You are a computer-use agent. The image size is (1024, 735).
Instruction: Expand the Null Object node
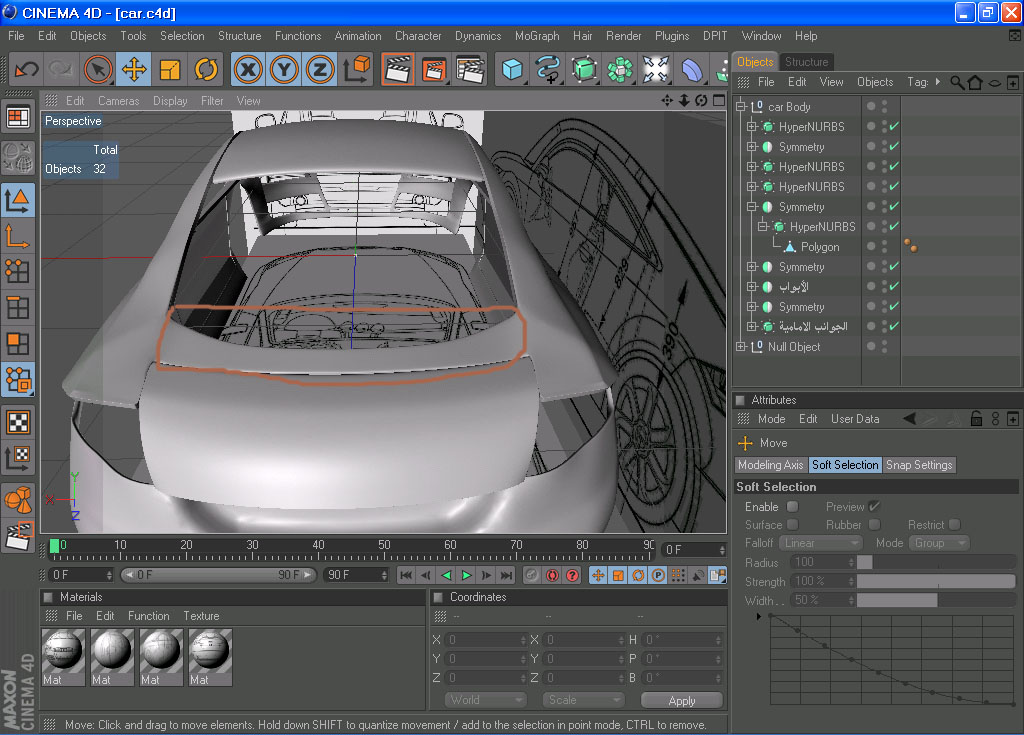[x=741, y=346]
